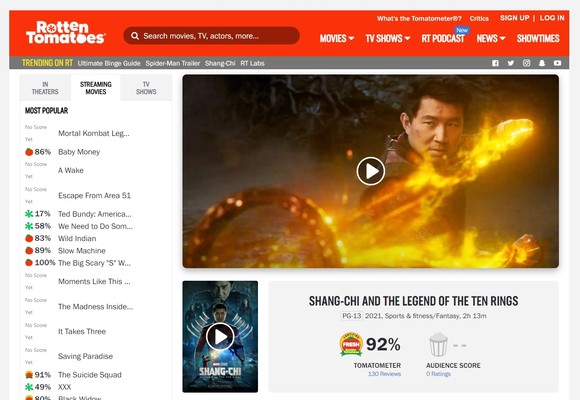This screenshot has width=580, height=400.
Task: Open Slow Machine movie entry
Action: click(x=82, y=251)
